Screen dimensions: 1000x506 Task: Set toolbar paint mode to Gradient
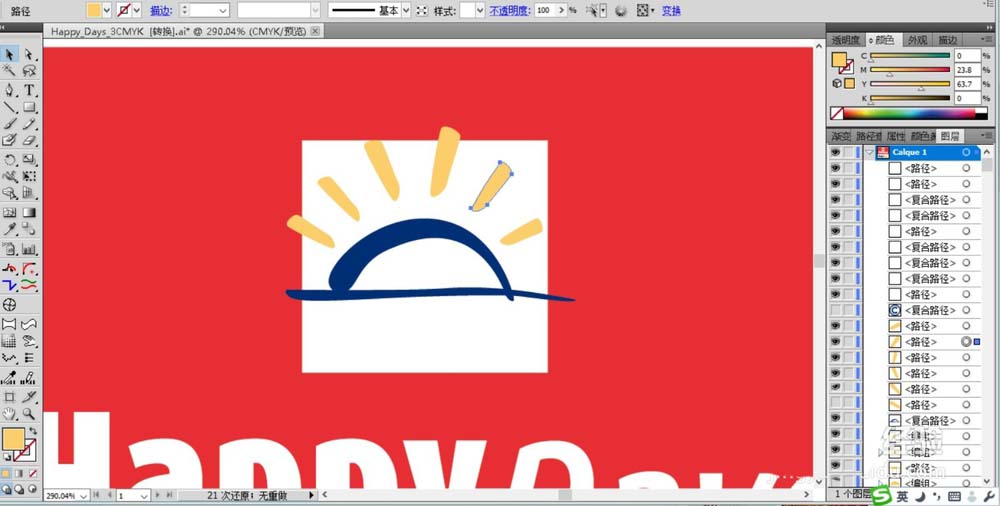click(19, 473)
